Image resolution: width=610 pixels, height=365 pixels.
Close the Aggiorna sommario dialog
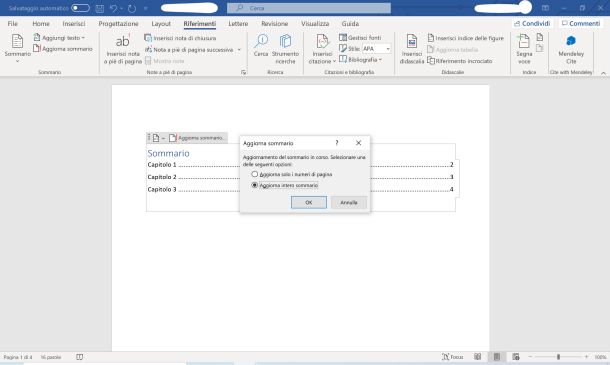click(358, 143)
